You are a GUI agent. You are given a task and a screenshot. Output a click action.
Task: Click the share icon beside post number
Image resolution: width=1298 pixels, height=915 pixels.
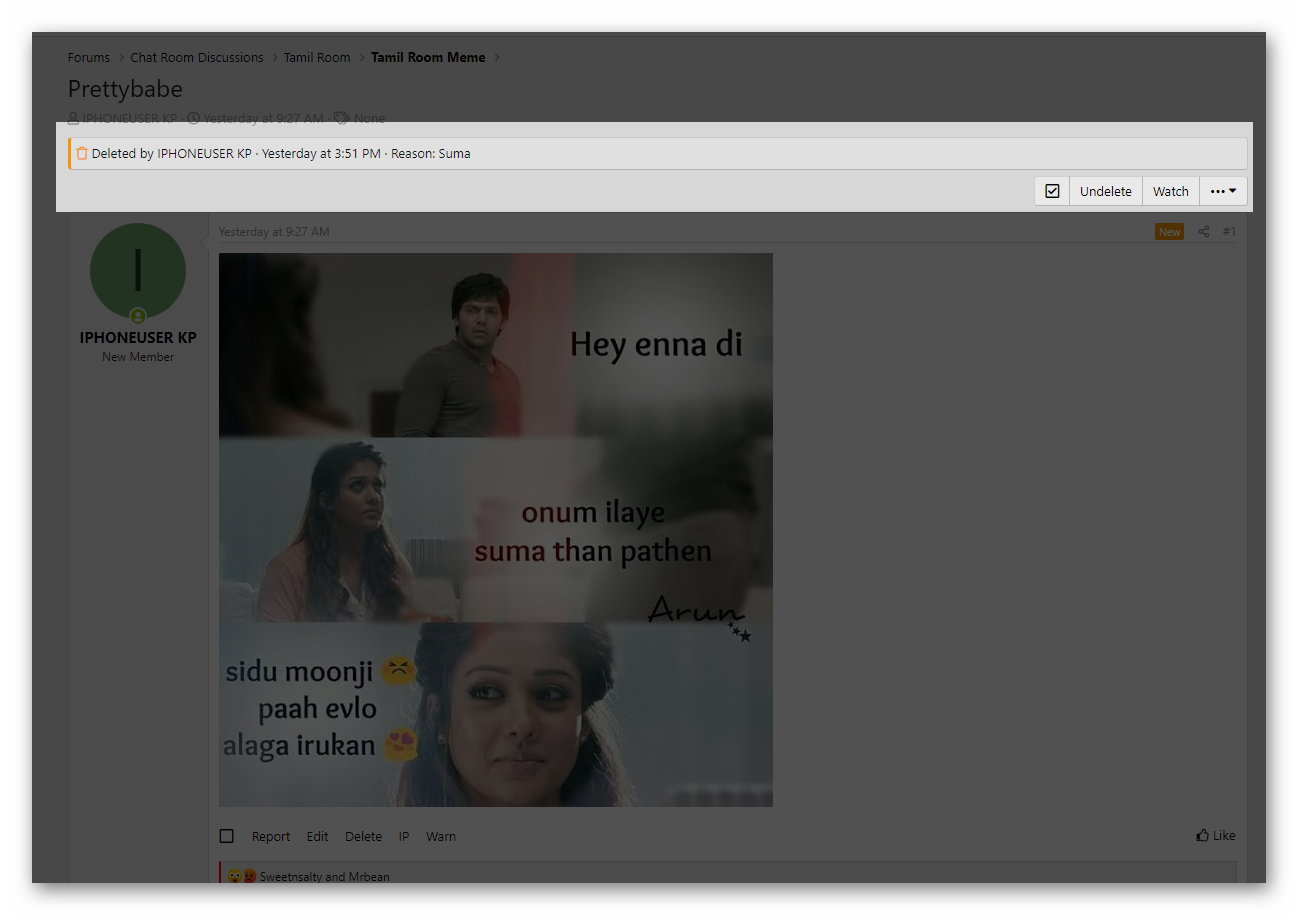point(1203,232)
